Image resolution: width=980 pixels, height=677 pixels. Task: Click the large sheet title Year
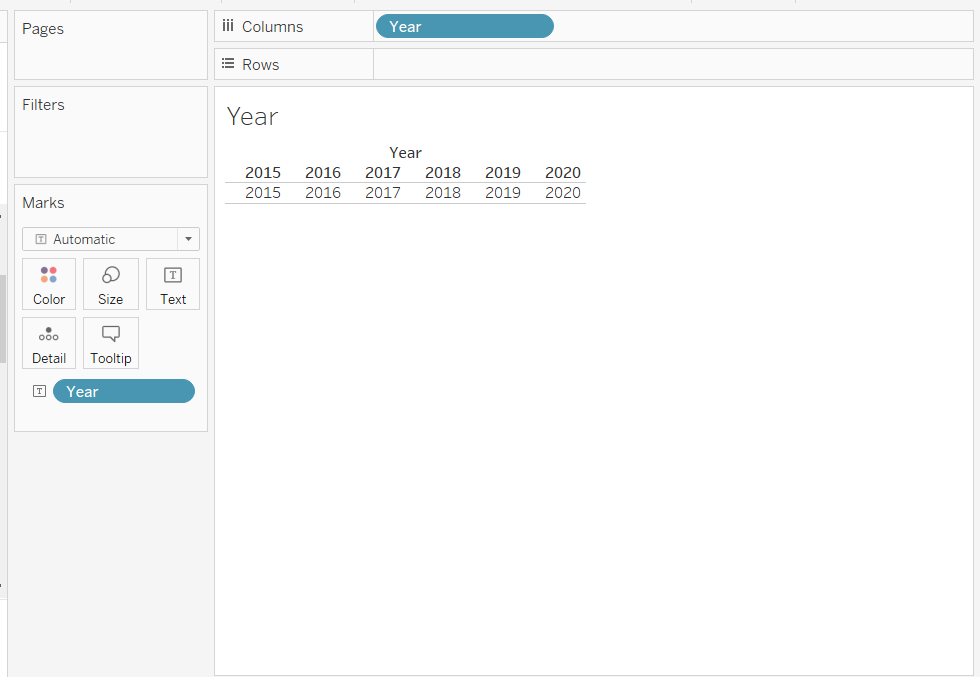[252, 117]
